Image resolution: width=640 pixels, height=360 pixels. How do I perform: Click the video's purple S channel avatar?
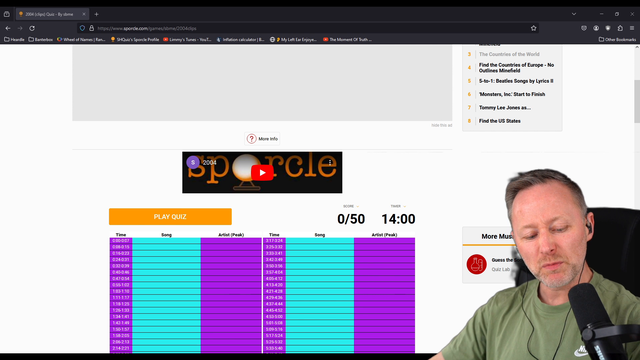[x=193, y=162]
